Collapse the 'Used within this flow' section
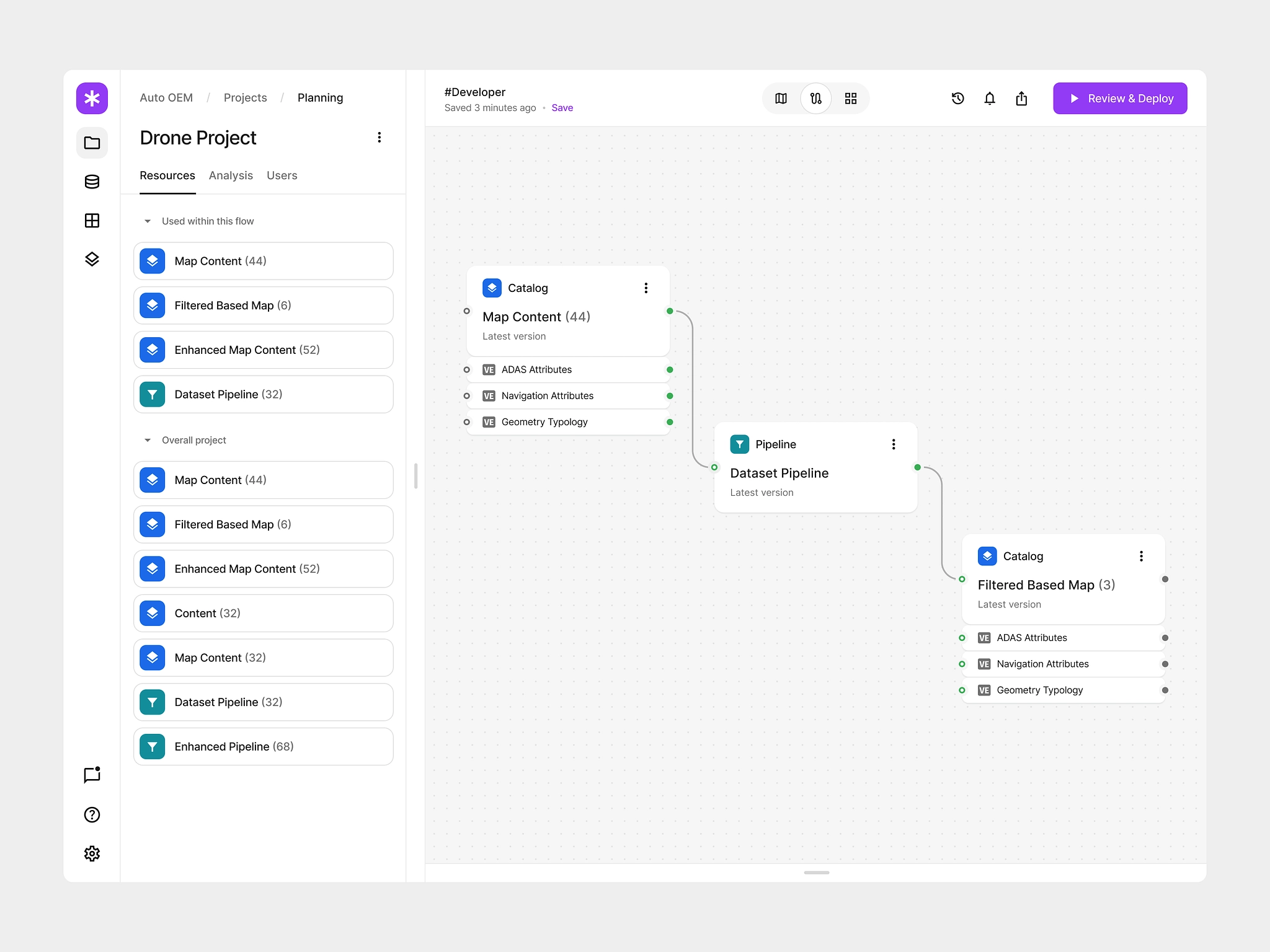The width and height of the screenshot is (1270, 952). point(148,221)
